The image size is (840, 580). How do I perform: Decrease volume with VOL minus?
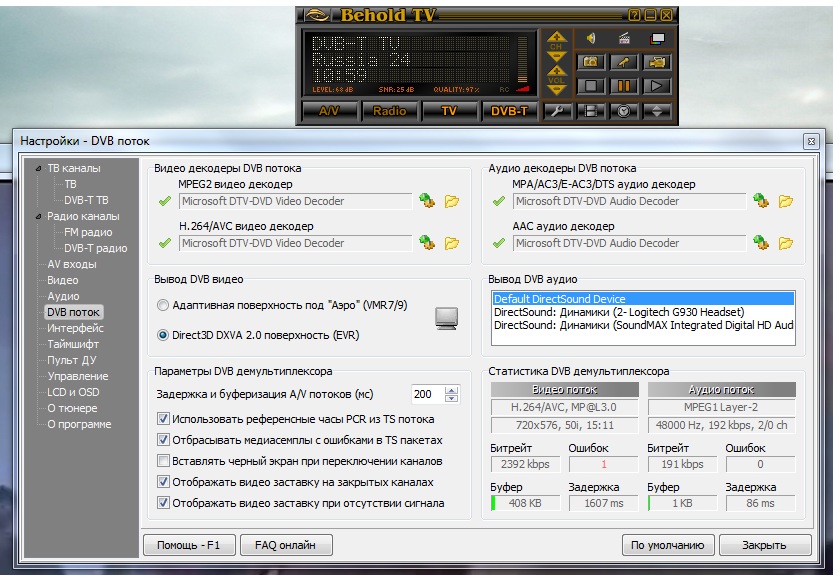pyautogui.click(x=557, y=91)
